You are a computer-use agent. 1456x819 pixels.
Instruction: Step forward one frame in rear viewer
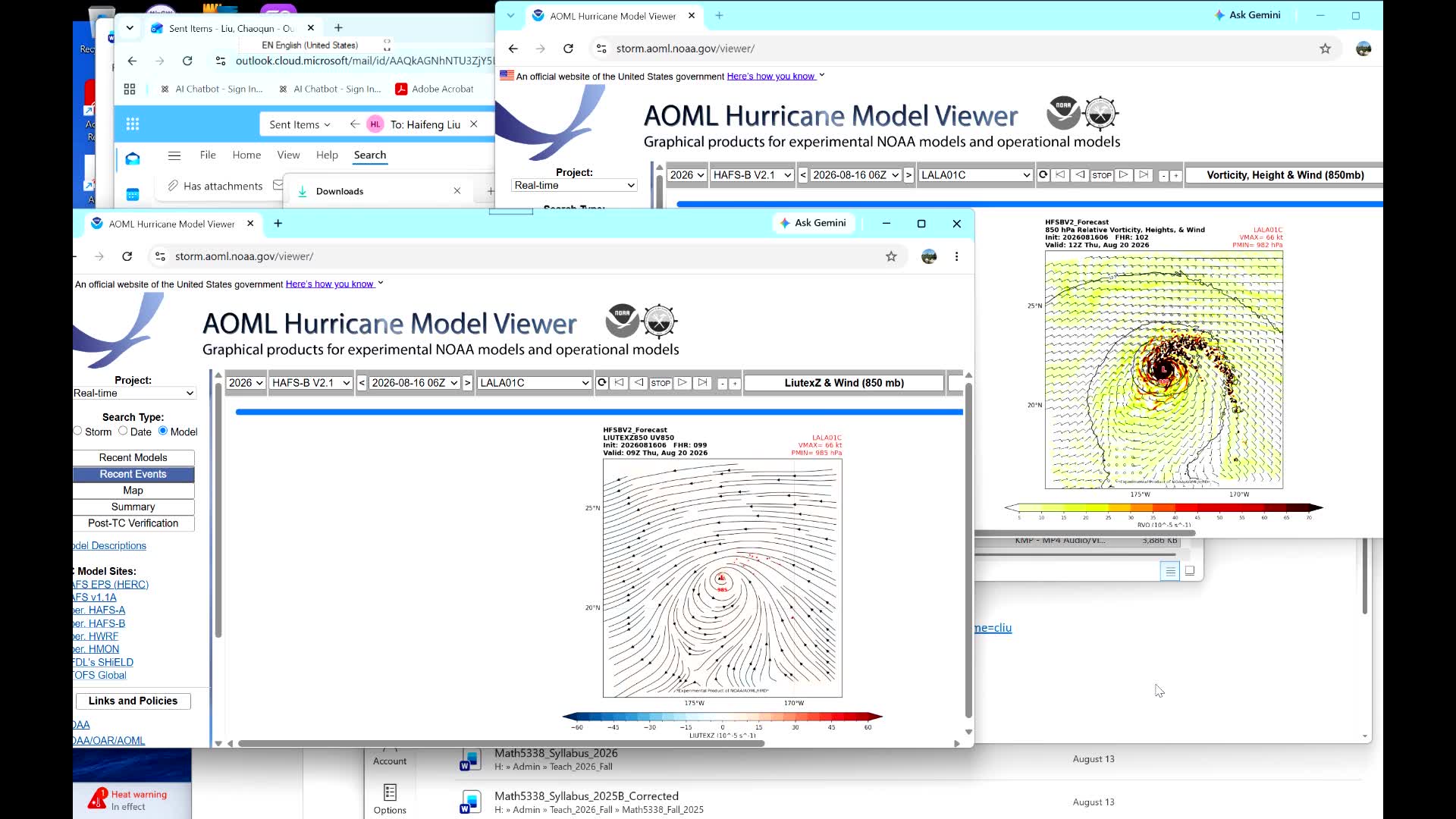(1124, 175)
